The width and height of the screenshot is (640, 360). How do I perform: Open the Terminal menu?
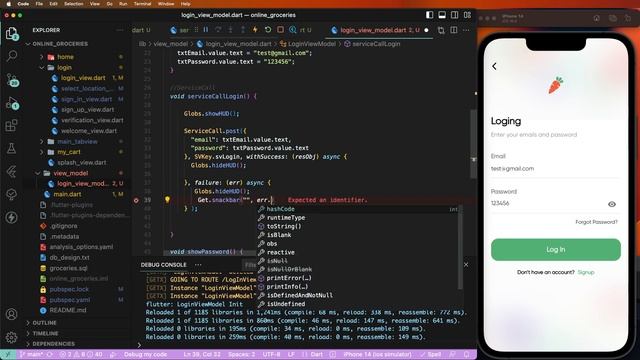click(142, 4)
